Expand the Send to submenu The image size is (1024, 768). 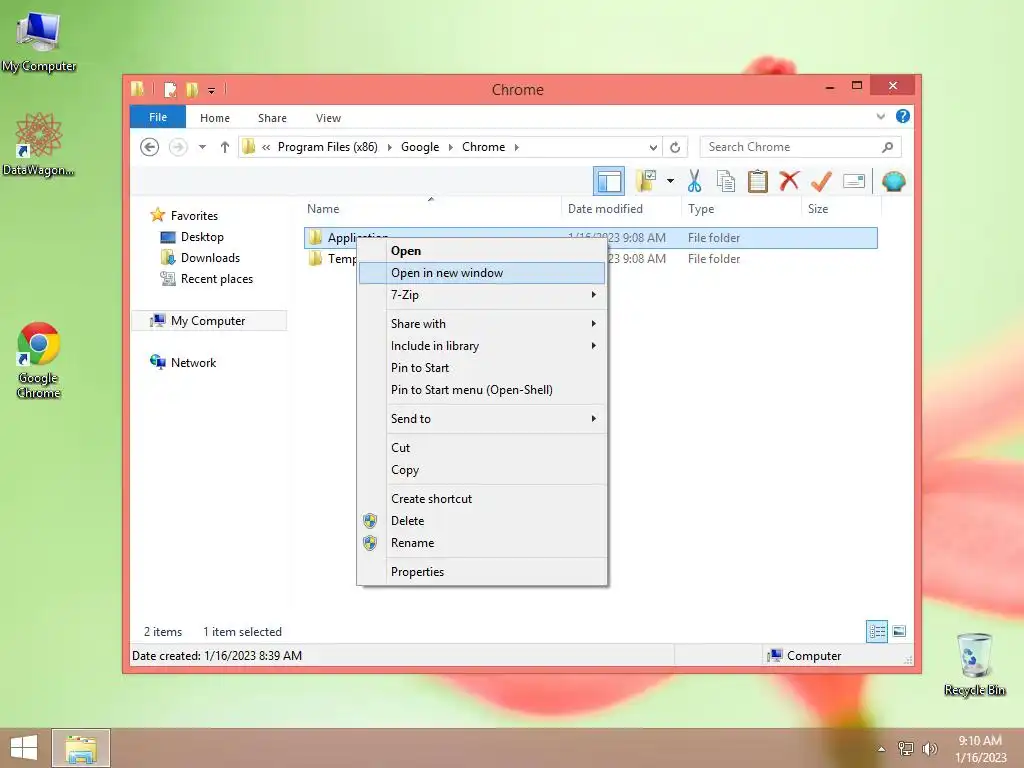click(x=483, y=419)
